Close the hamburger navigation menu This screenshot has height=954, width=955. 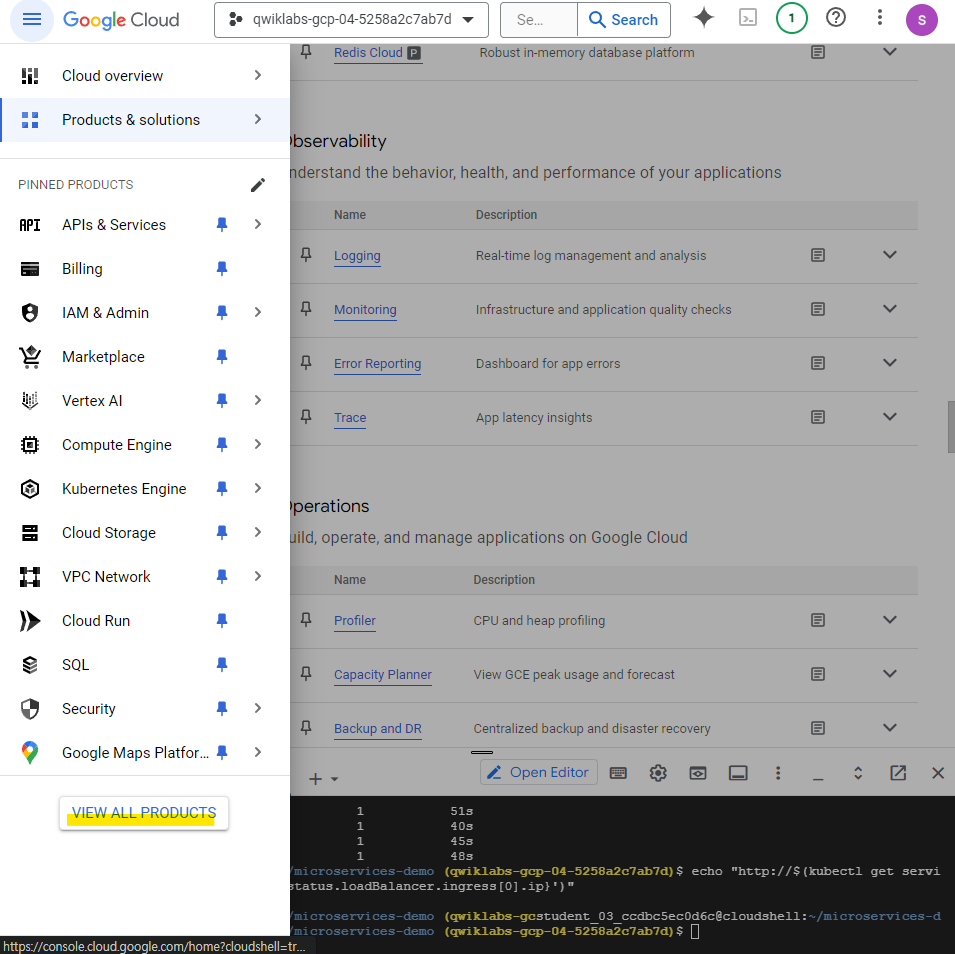32,19
